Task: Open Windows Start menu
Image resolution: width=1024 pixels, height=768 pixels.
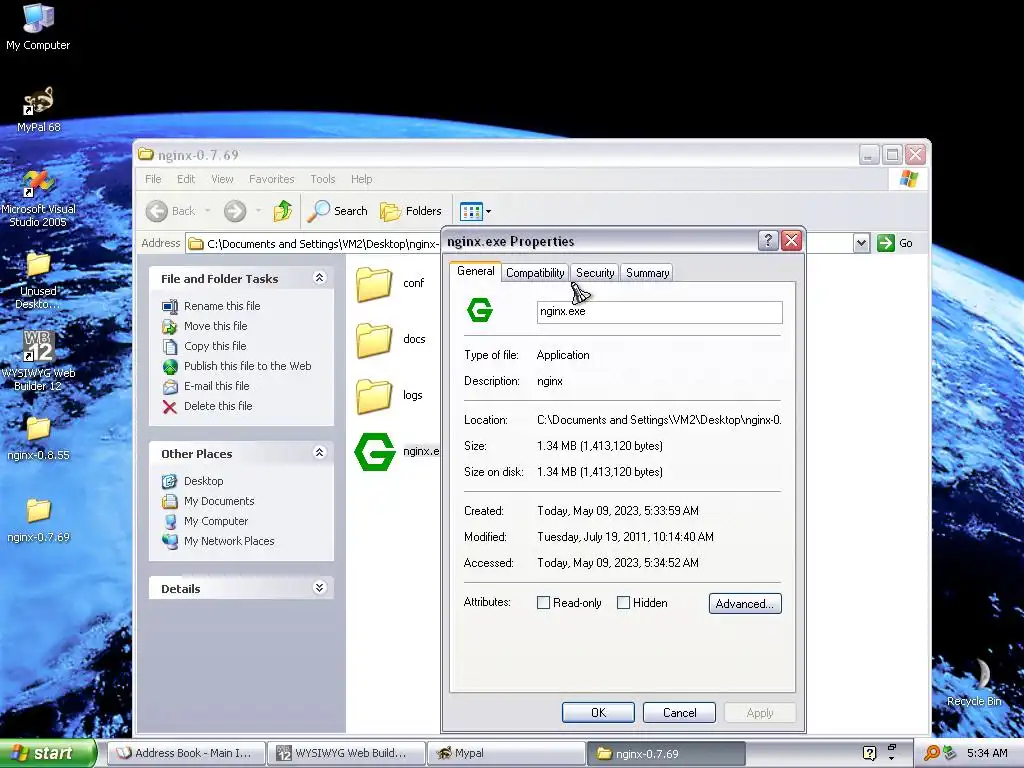Action: (47, 753)
